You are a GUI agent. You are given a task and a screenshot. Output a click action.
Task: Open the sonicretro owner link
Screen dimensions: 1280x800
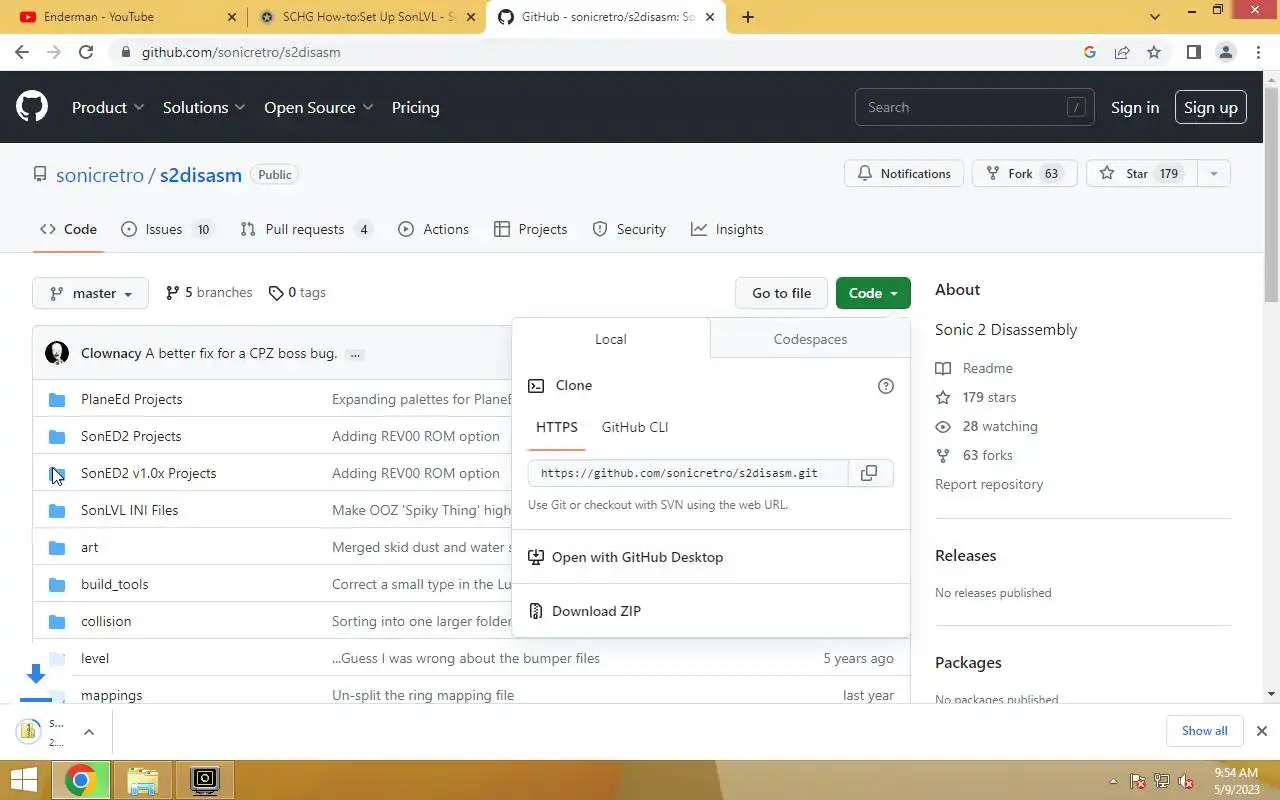coord(100,175)
